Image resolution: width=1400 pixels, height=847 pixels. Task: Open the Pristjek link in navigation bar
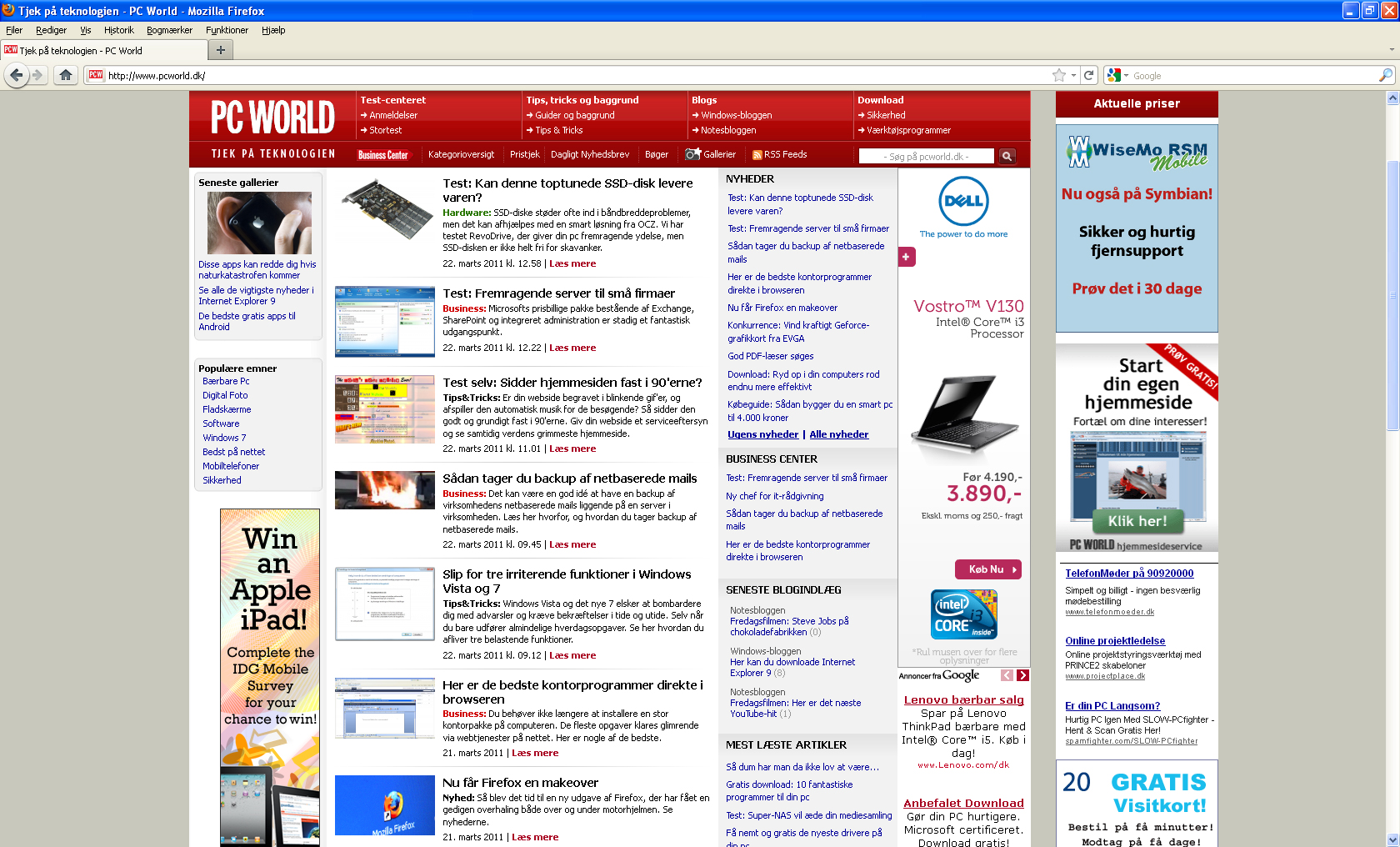pyautogui.click(x=525, y=154)
